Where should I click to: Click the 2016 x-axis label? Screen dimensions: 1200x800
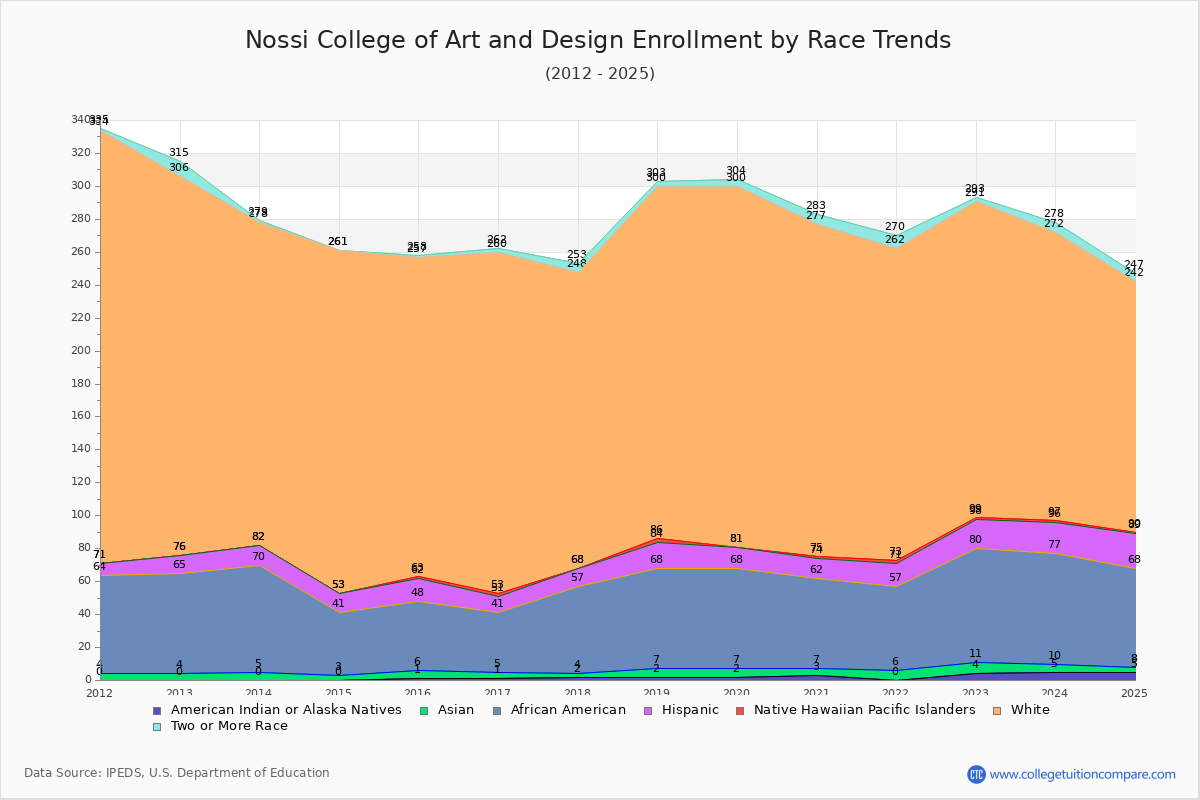[x=419, y=693]
